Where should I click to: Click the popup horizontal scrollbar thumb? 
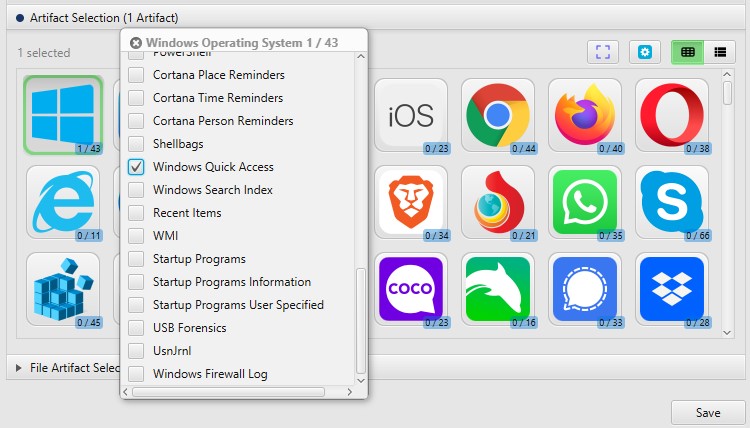228,392
